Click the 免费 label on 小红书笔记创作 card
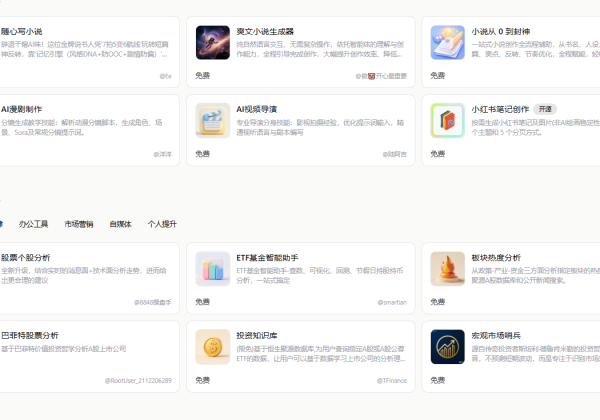Viewport: 600px width, 420px height. pos(437,154)
